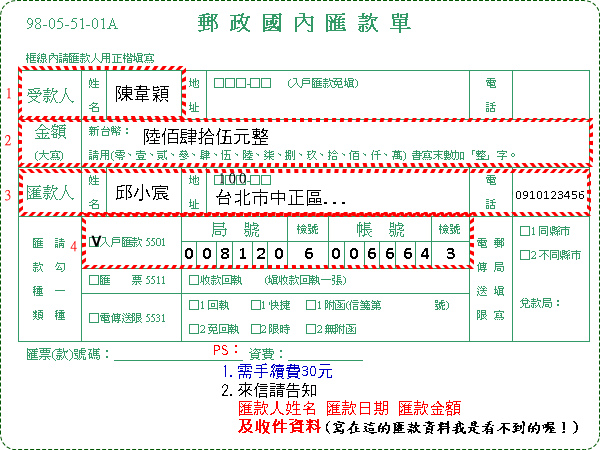Check the 1 快捷 option

click(x=256, y=305)
